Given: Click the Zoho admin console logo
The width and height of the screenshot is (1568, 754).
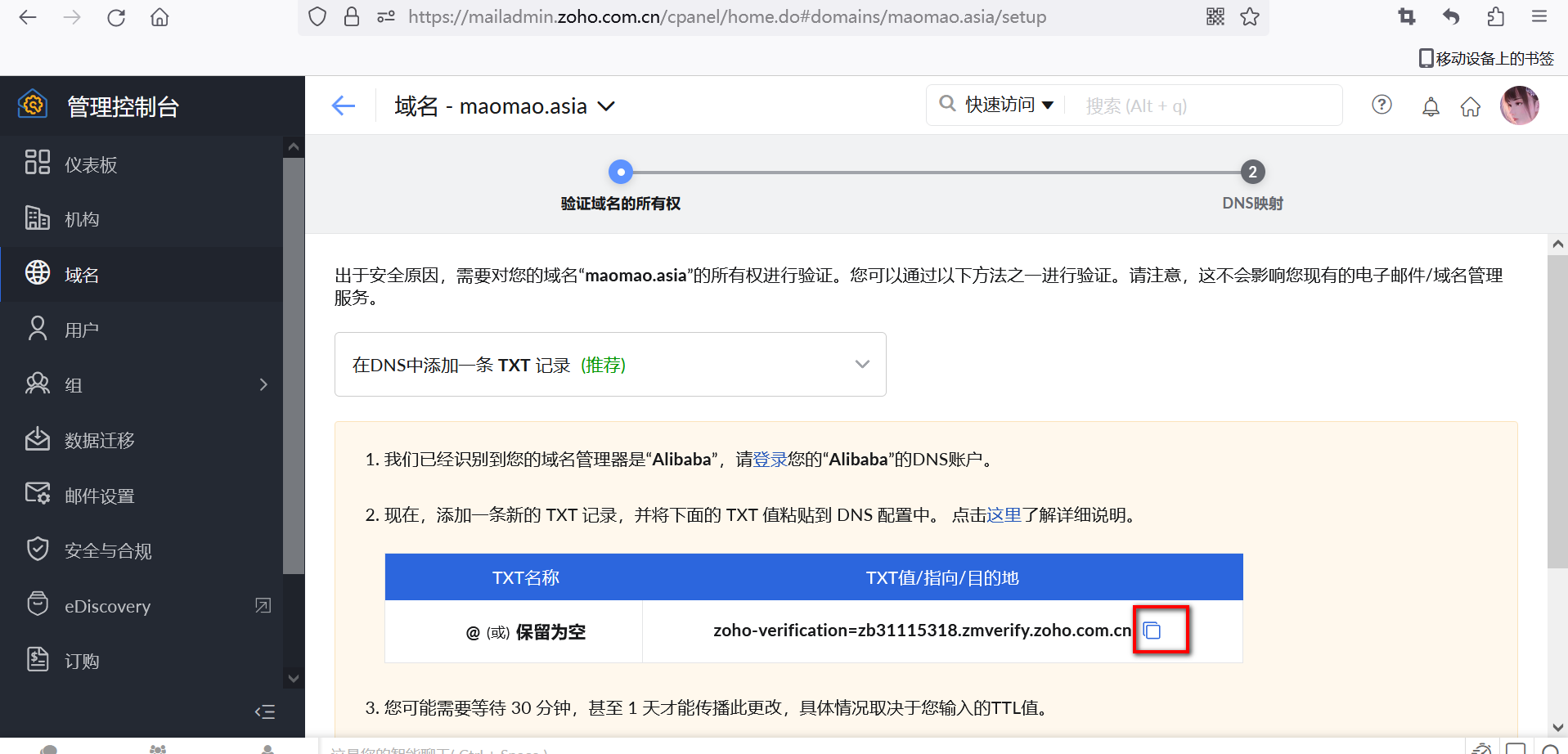Looking at the screenshot, I should pyautogui.click(x=33, y=105).
